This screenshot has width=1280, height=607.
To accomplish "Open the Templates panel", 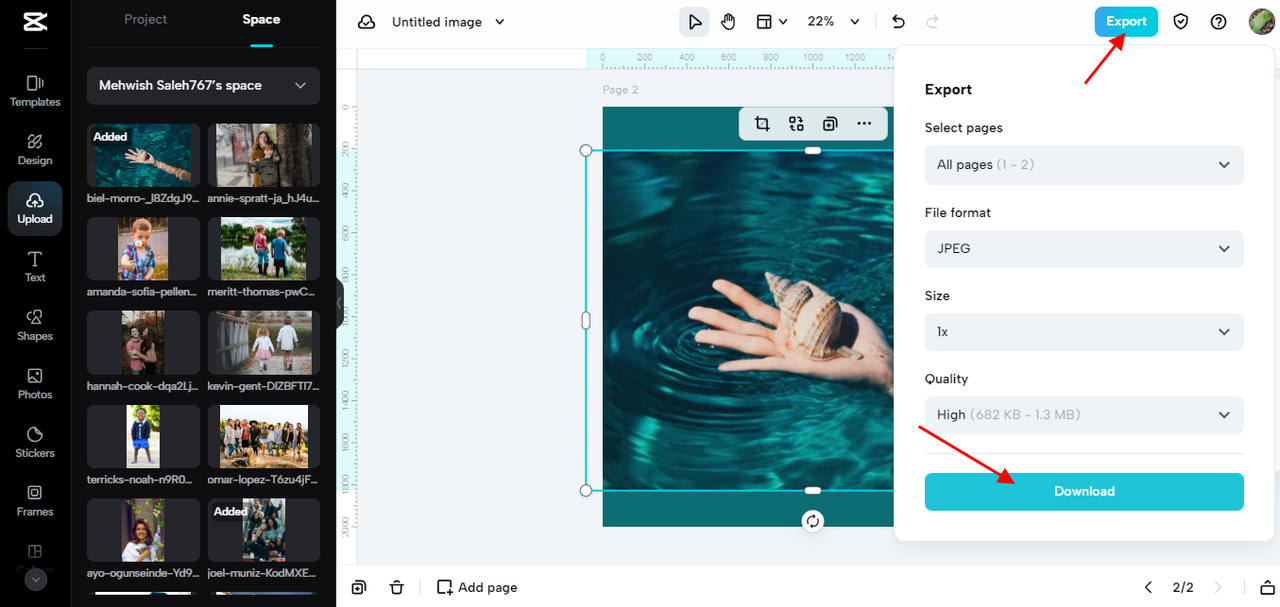I will tap(35, 91).
